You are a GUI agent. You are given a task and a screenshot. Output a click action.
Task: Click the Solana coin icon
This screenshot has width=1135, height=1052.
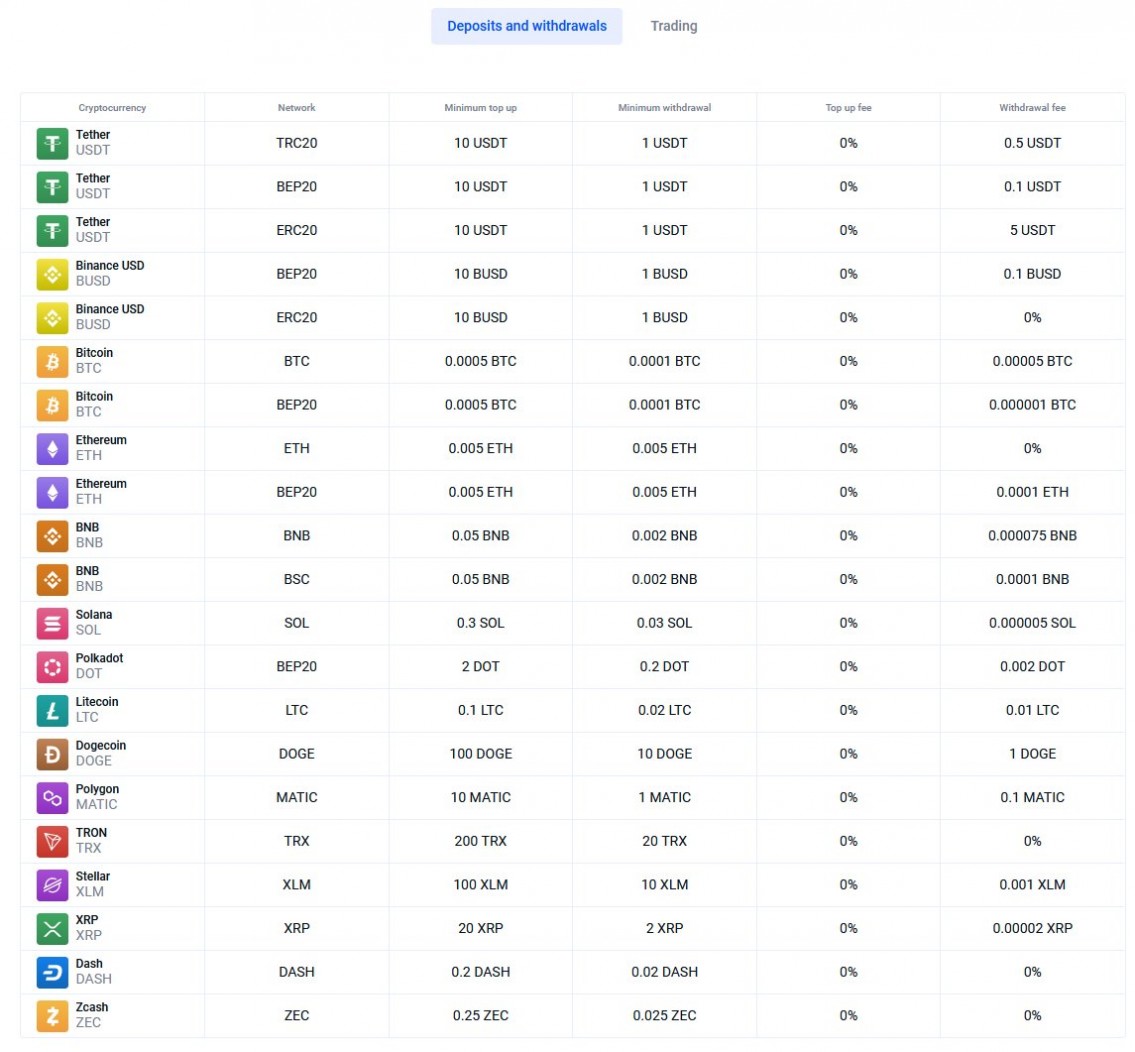click(x=52, y=623)
